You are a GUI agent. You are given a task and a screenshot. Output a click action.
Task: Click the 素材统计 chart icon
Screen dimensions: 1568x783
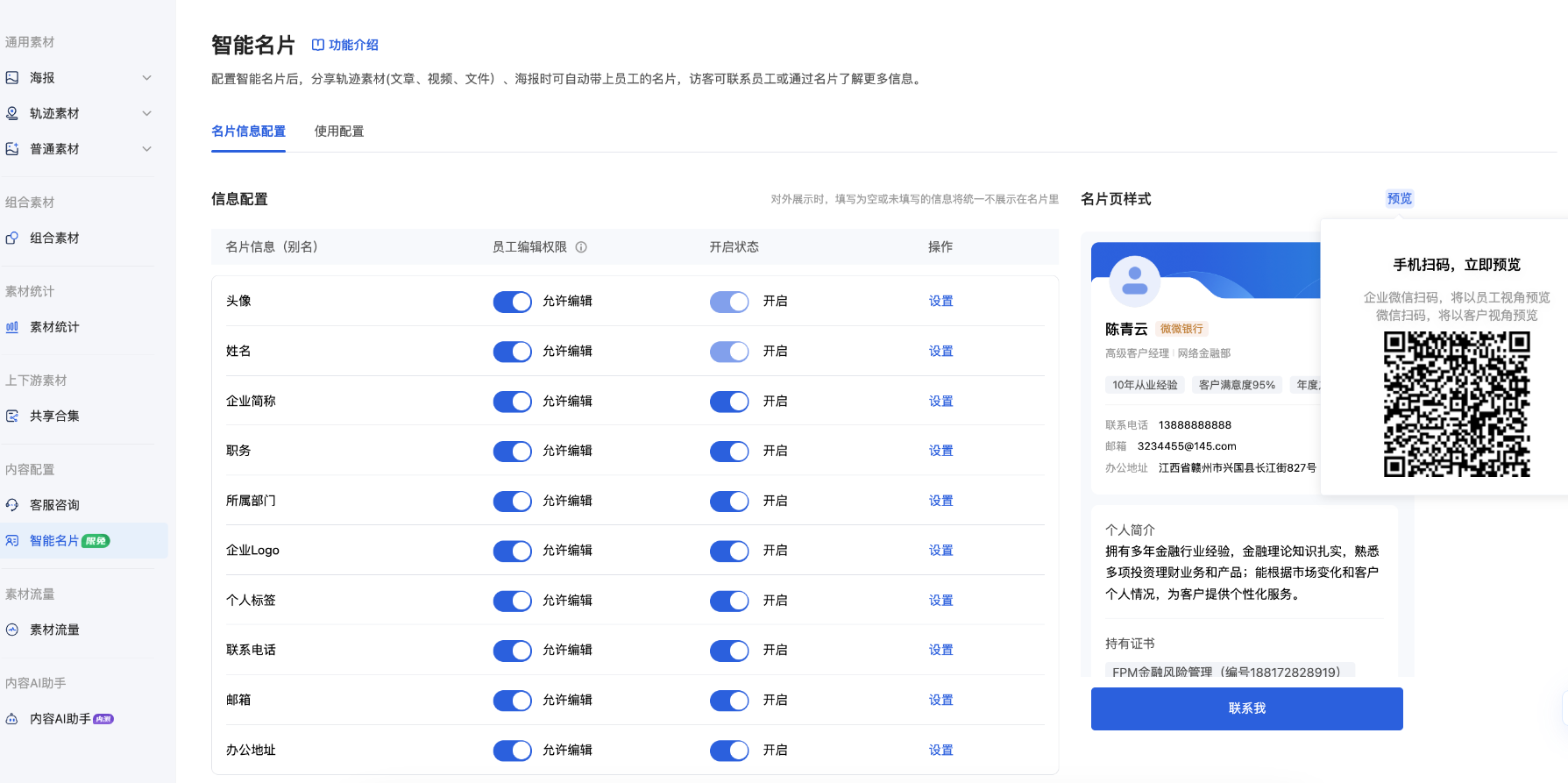(x=12, y=327)
